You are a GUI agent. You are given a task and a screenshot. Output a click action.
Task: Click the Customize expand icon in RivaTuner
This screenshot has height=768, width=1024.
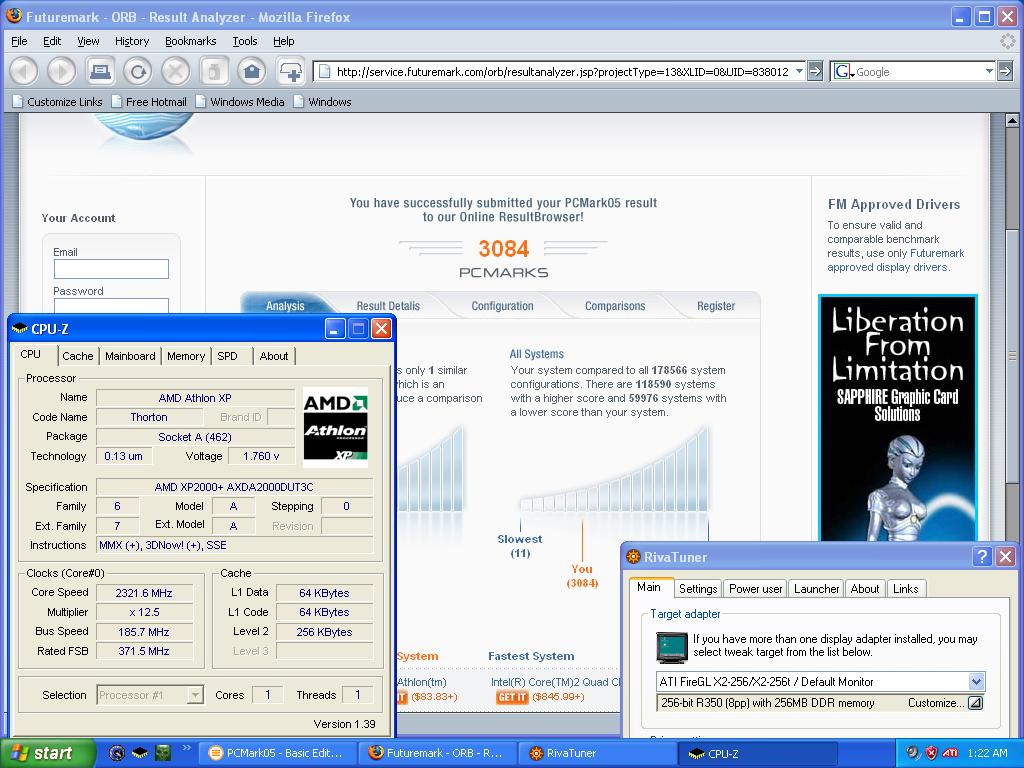tap(975, 703)
